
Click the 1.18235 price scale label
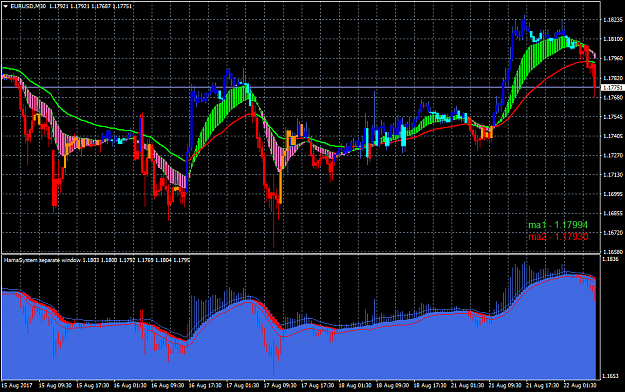pyautogui.click(x=613, y=20)
